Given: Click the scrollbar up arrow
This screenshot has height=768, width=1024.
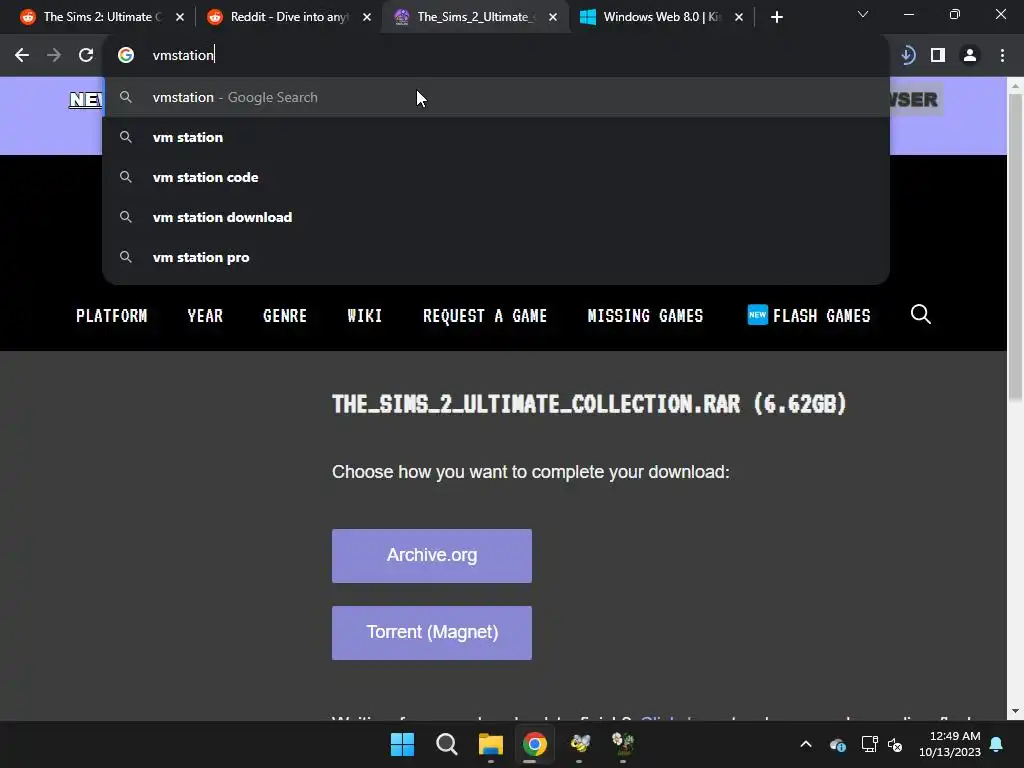Looking at the screenshot, I should point(1016,86).
